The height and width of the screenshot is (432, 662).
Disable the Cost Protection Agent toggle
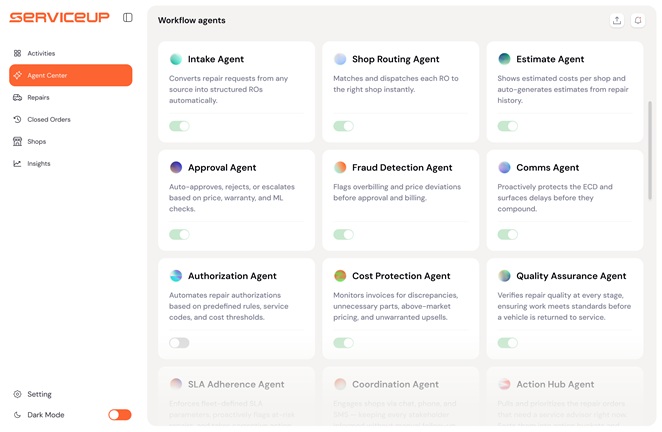point(343,343)
